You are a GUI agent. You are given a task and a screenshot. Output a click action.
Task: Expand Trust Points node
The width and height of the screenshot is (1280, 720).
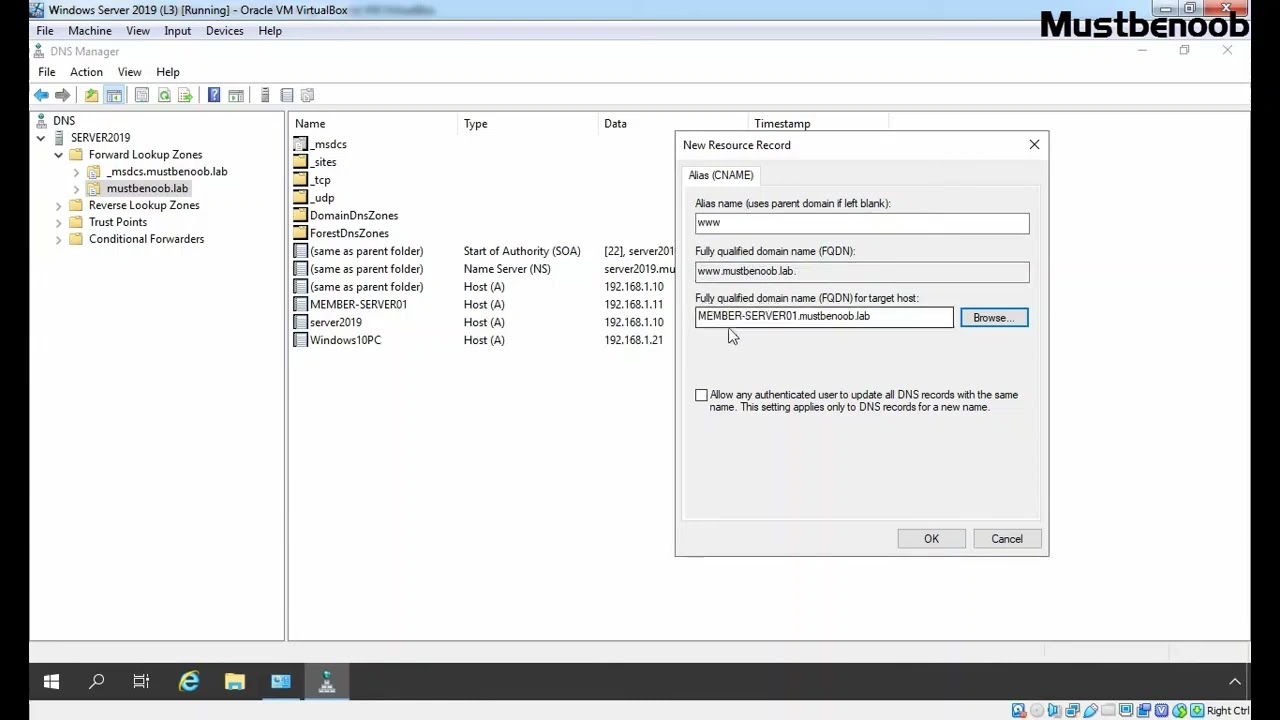(59, 223)
